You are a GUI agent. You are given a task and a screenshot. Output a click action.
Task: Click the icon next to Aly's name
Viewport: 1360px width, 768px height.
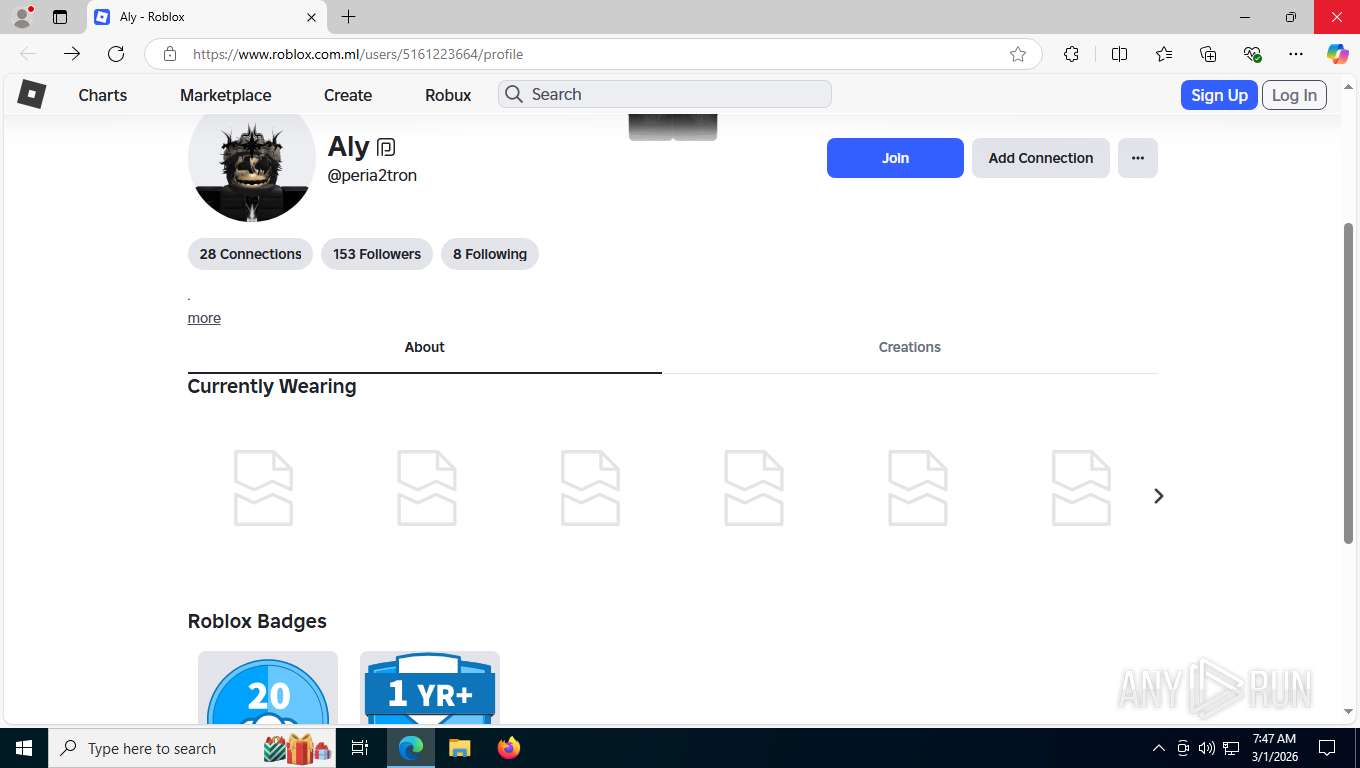[386, 148]
